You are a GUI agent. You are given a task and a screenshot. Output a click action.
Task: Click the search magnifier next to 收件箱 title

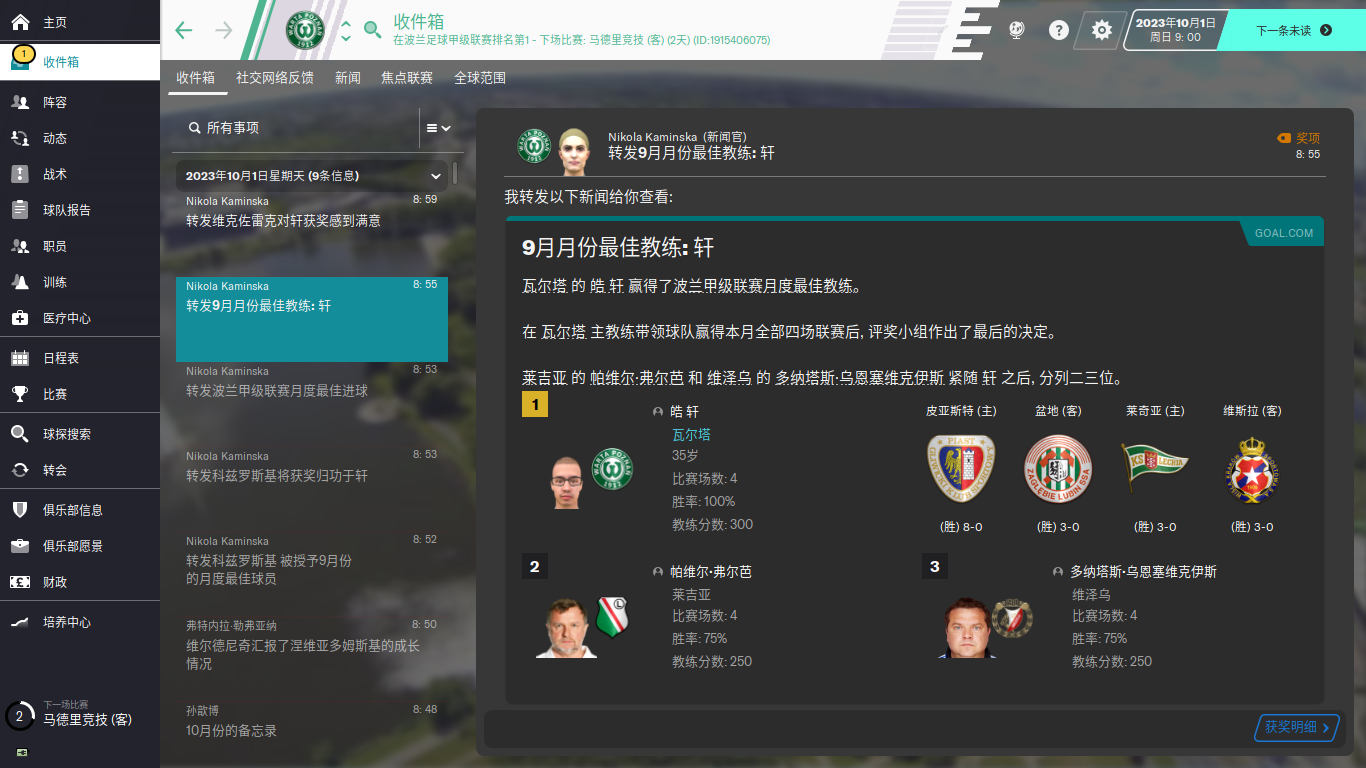coord(372,30)
